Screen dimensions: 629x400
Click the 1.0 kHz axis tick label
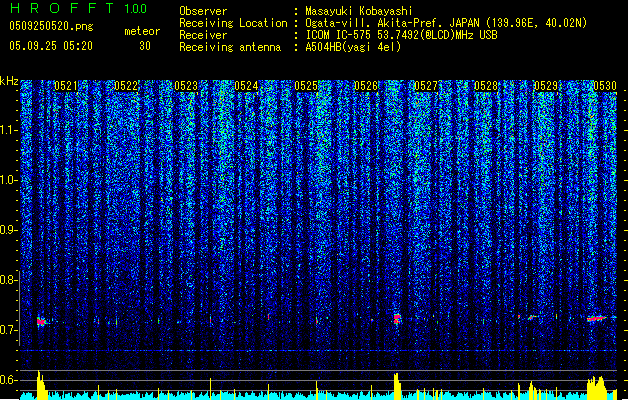pos(8,180)
